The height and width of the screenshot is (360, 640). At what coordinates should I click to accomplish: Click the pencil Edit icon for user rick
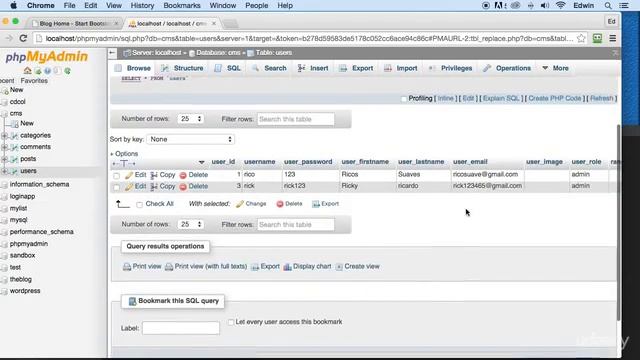(x=129, y=187)
